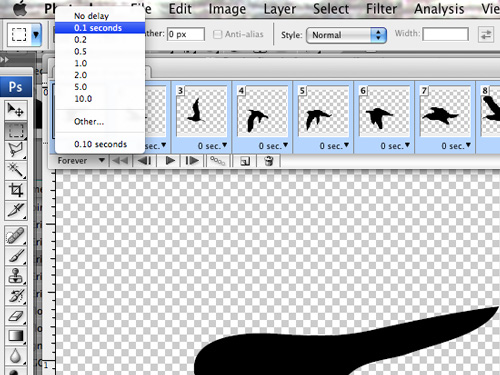
Task: Choose 1.0 delay option
Action: pos(100,63)
